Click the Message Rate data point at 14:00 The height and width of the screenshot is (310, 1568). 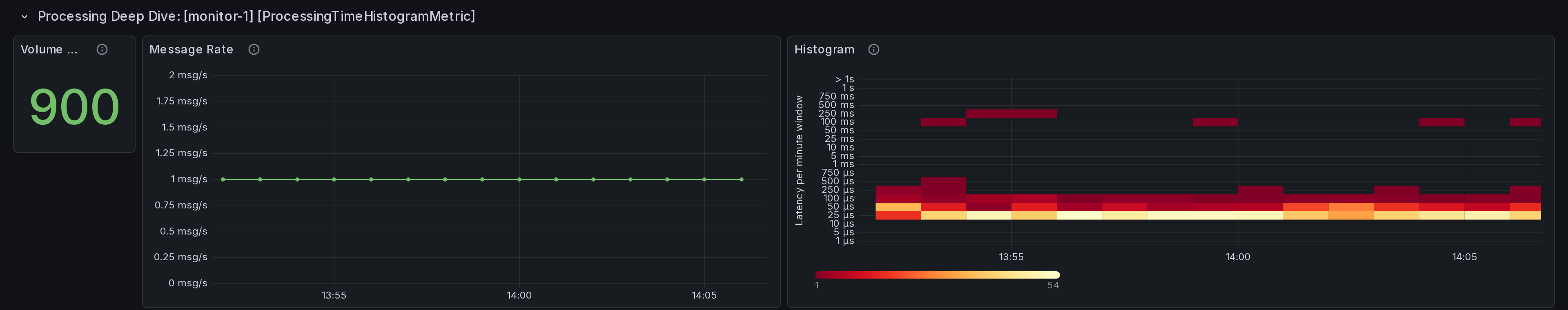[519, 179]
